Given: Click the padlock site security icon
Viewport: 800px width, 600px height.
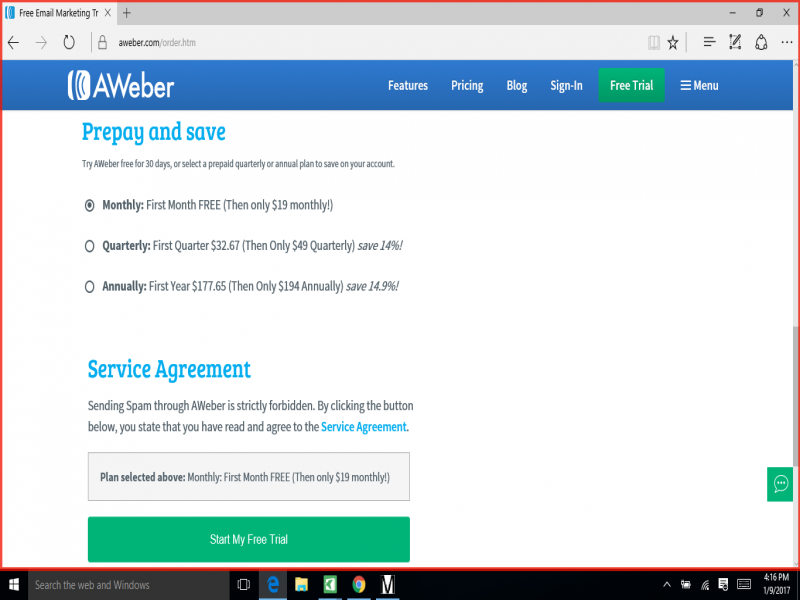Looking at the screenshot, I should point(102,42).
